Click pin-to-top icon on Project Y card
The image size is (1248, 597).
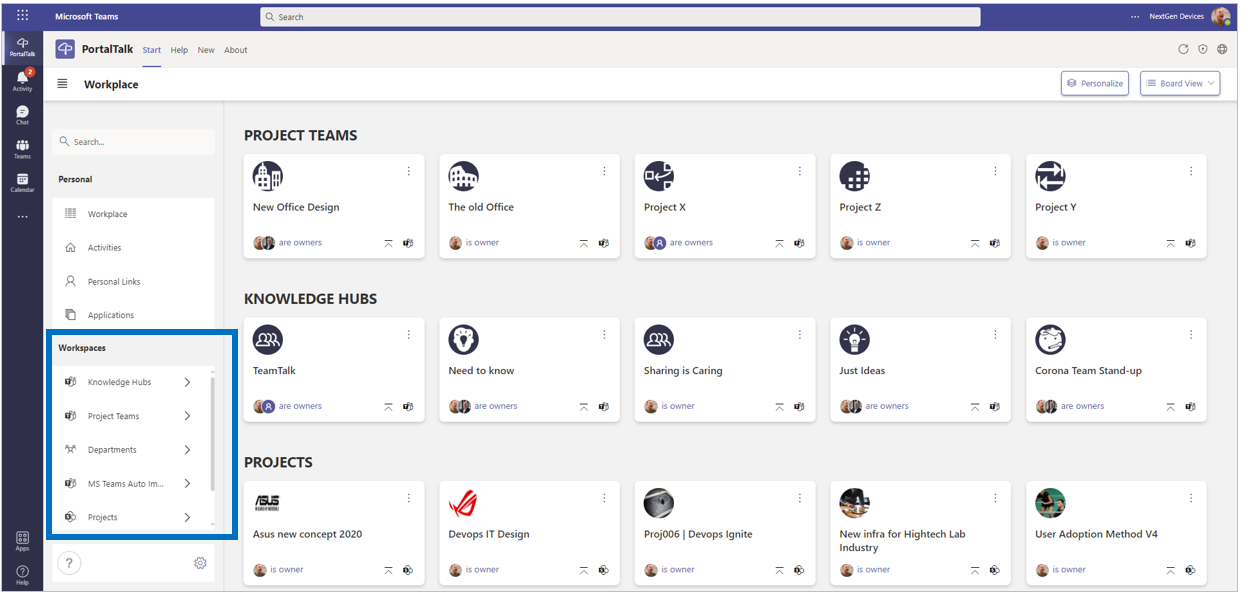pos(1171,243)
